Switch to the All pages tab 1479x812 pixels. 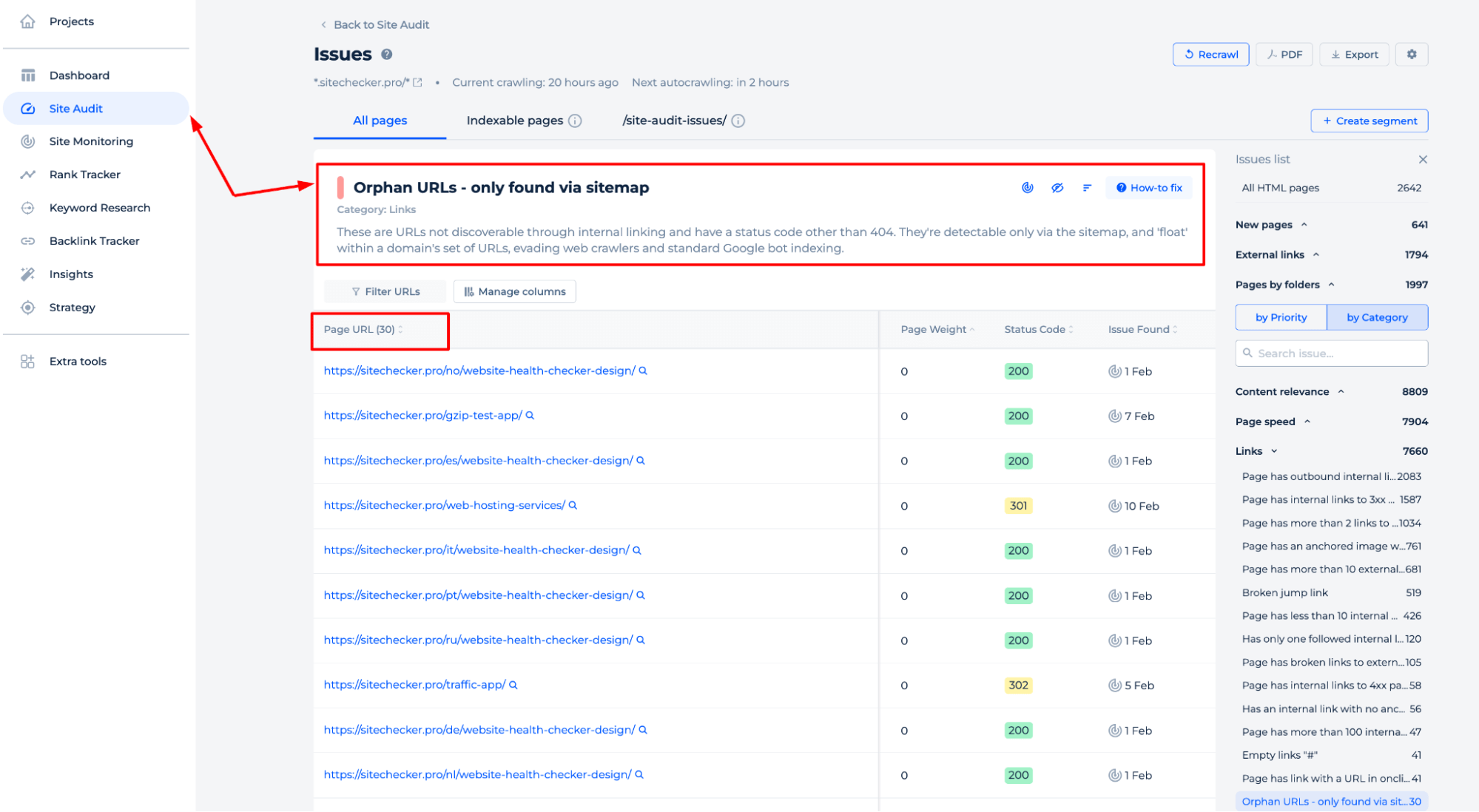coord(380,121)
